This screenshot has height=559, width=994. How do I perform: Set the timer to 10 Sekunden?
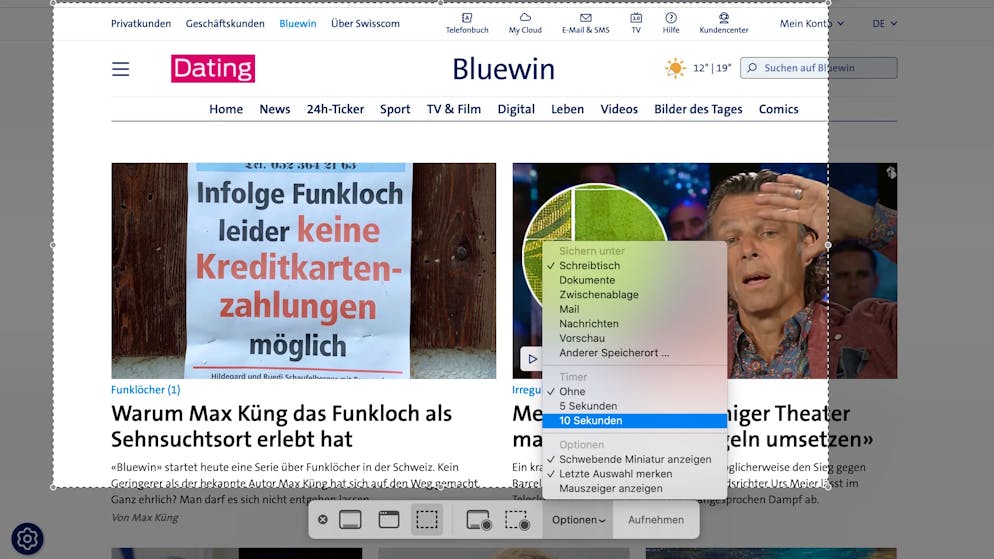pos(635,421)
